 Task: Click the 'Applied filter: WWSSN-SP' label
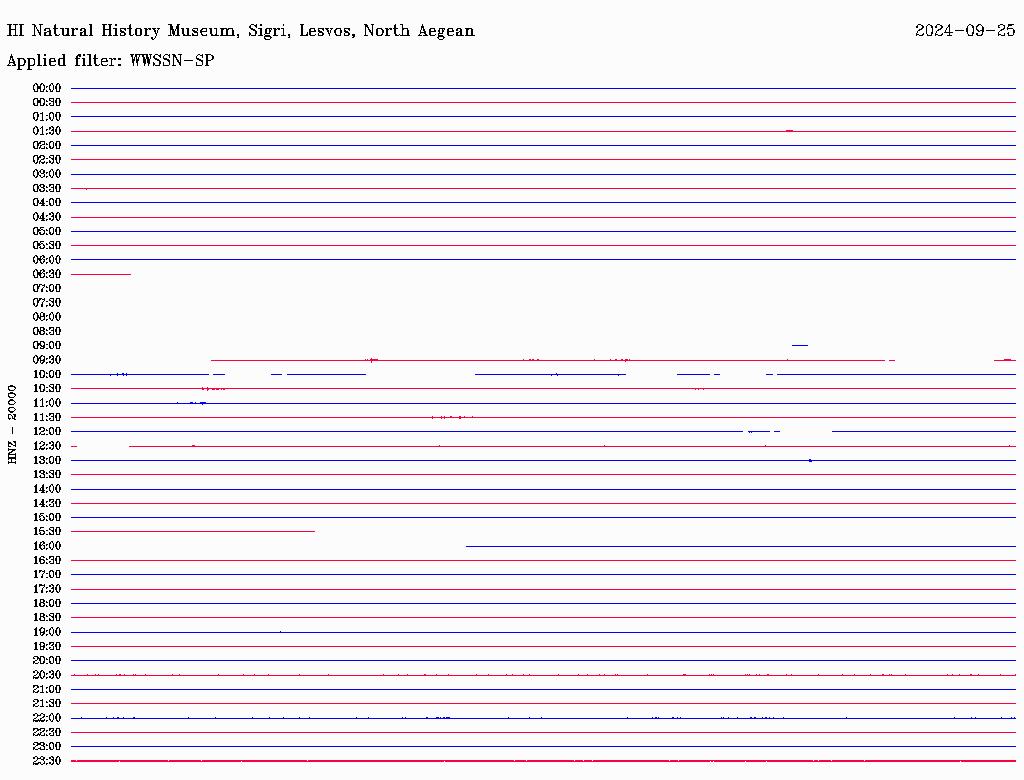tap(110, 61)
